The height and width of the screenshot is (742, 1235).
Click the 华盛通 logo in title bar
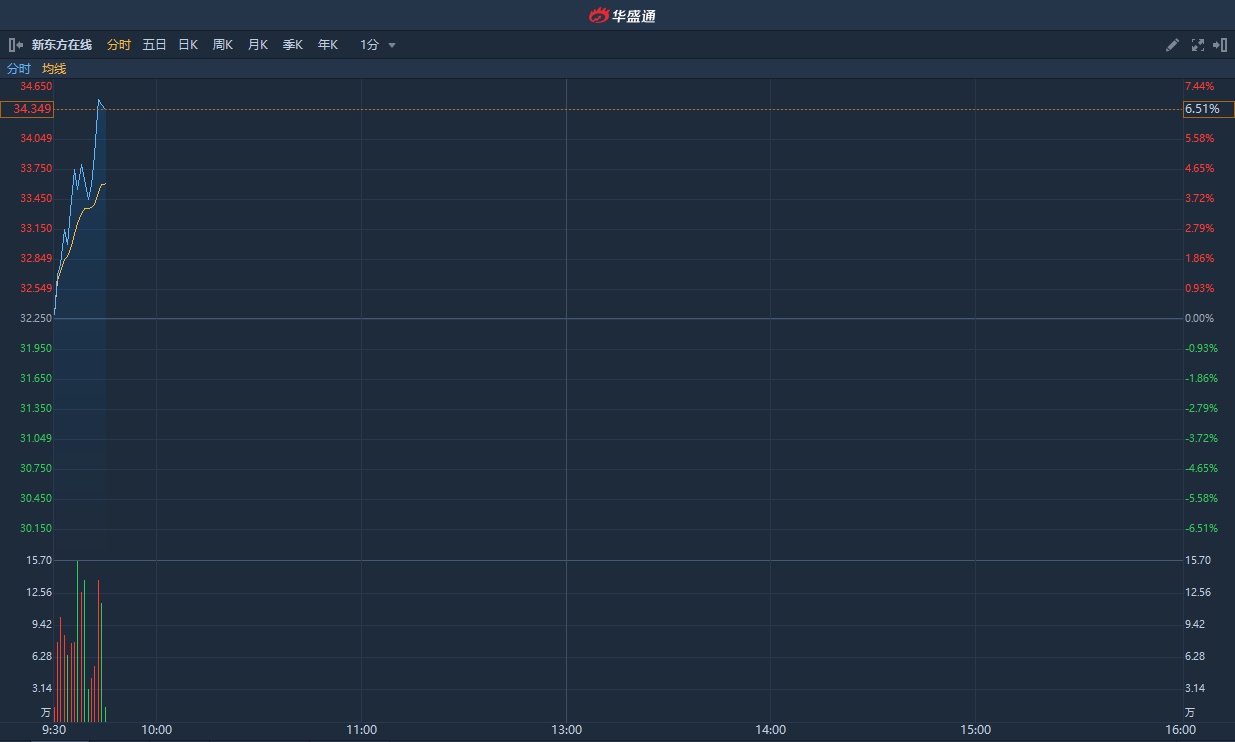[x=622, y=15]
